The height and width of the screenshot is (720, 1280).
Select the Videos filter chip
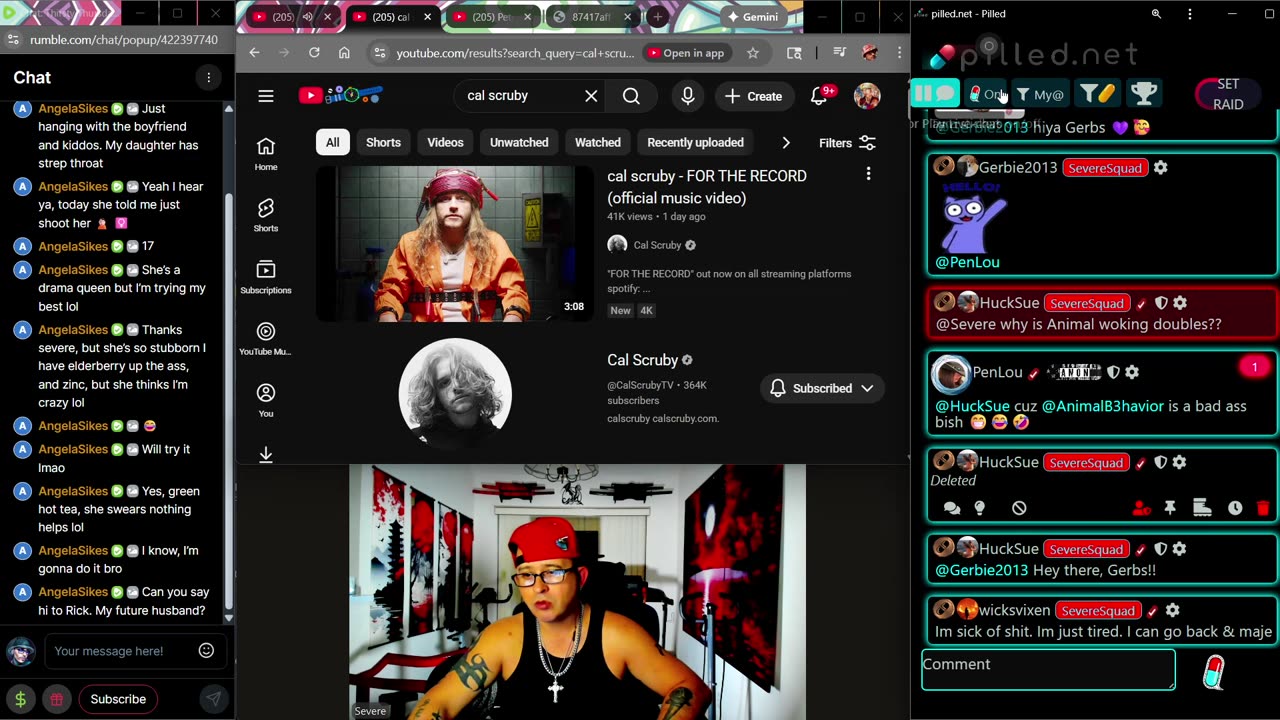click(x=446, y=142)
